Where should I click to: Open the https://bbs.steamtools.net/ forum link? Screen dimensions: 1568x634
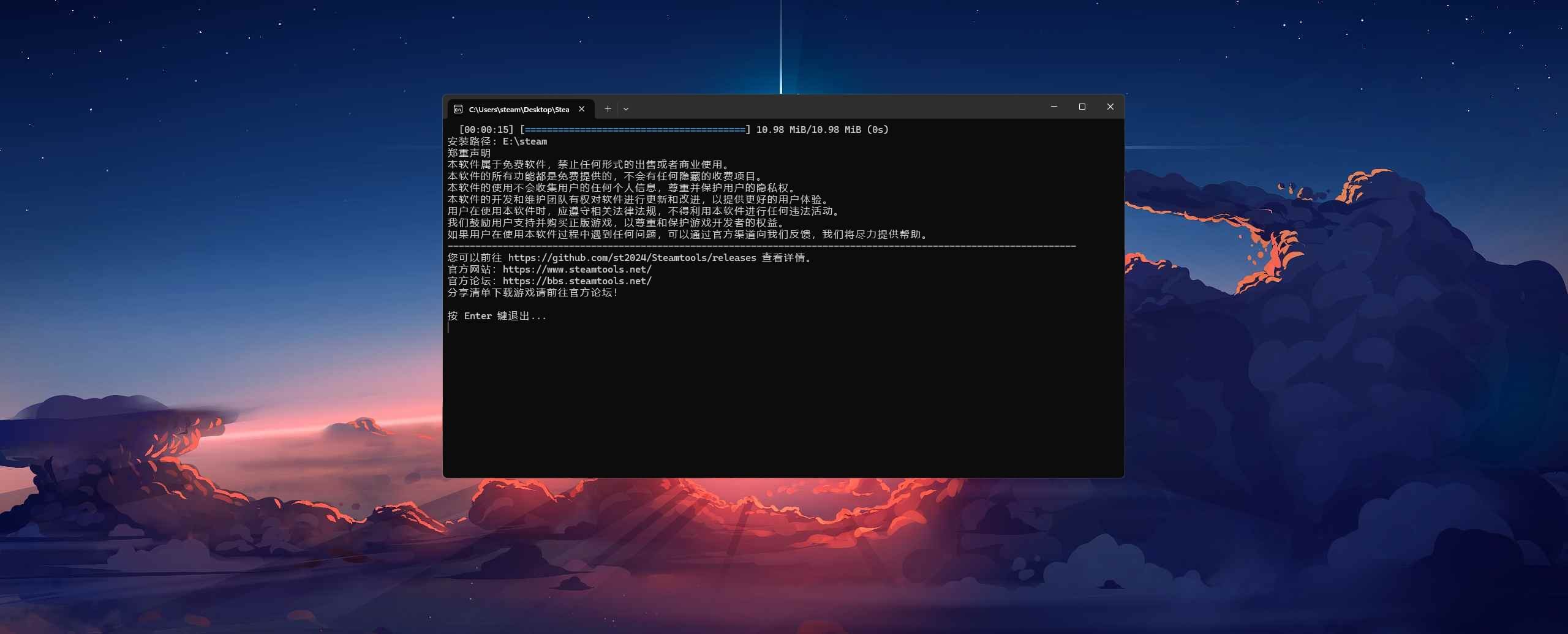(577, 281)
